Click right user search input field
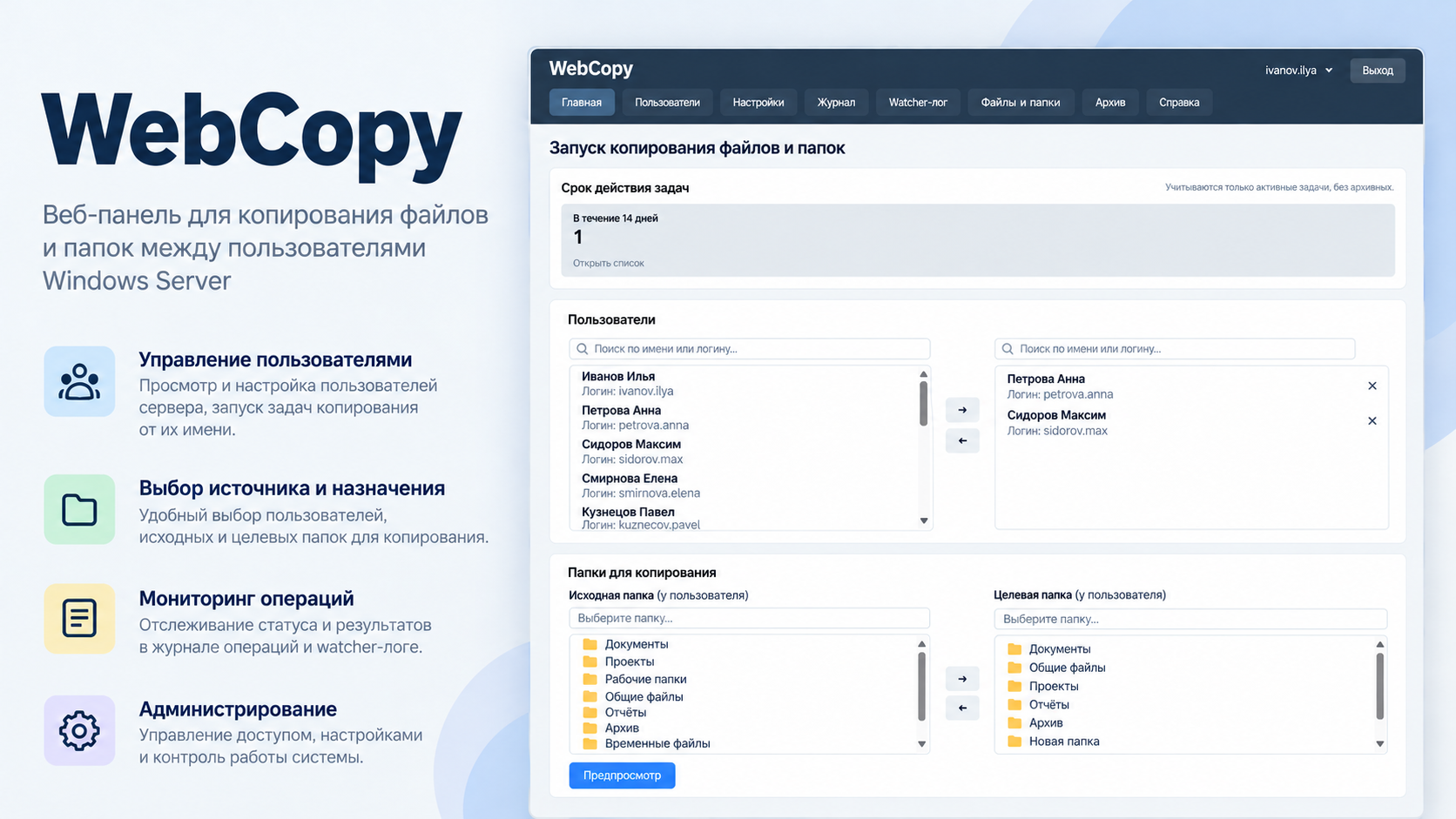 1175,349
